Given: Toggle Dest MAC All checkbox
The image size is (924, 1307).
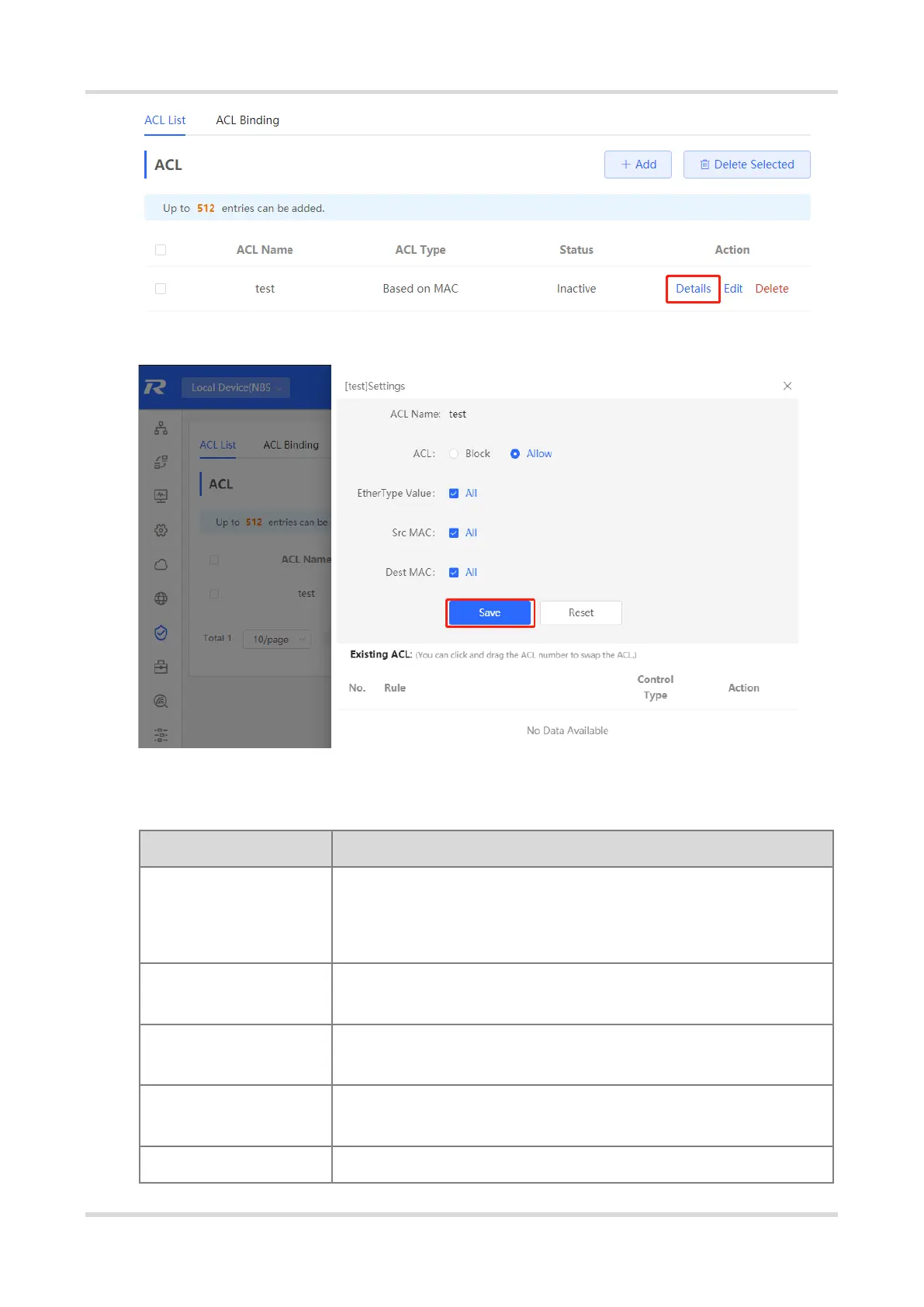Looking at the screenshot, I should pos(454,572).
